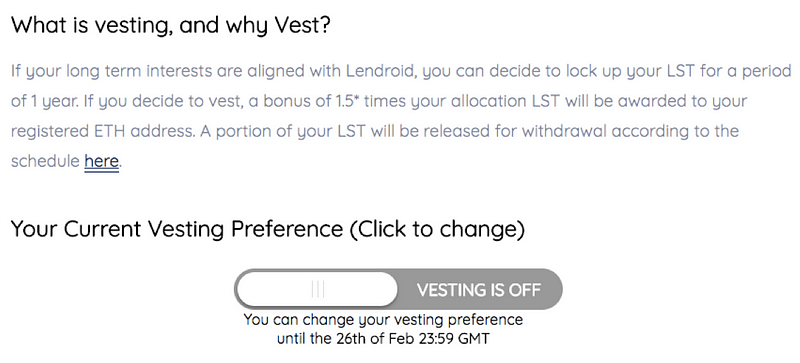Click the word 'schedule' before the link
The image size is (800, 363).
[45, 162]
